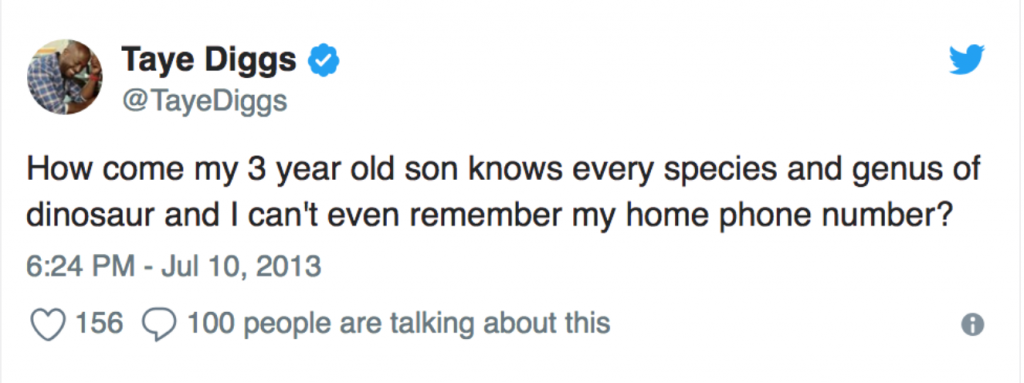Click the reply speech bubble icon
The width and height of the screenshot is (1024, 383).
[159, 324]
